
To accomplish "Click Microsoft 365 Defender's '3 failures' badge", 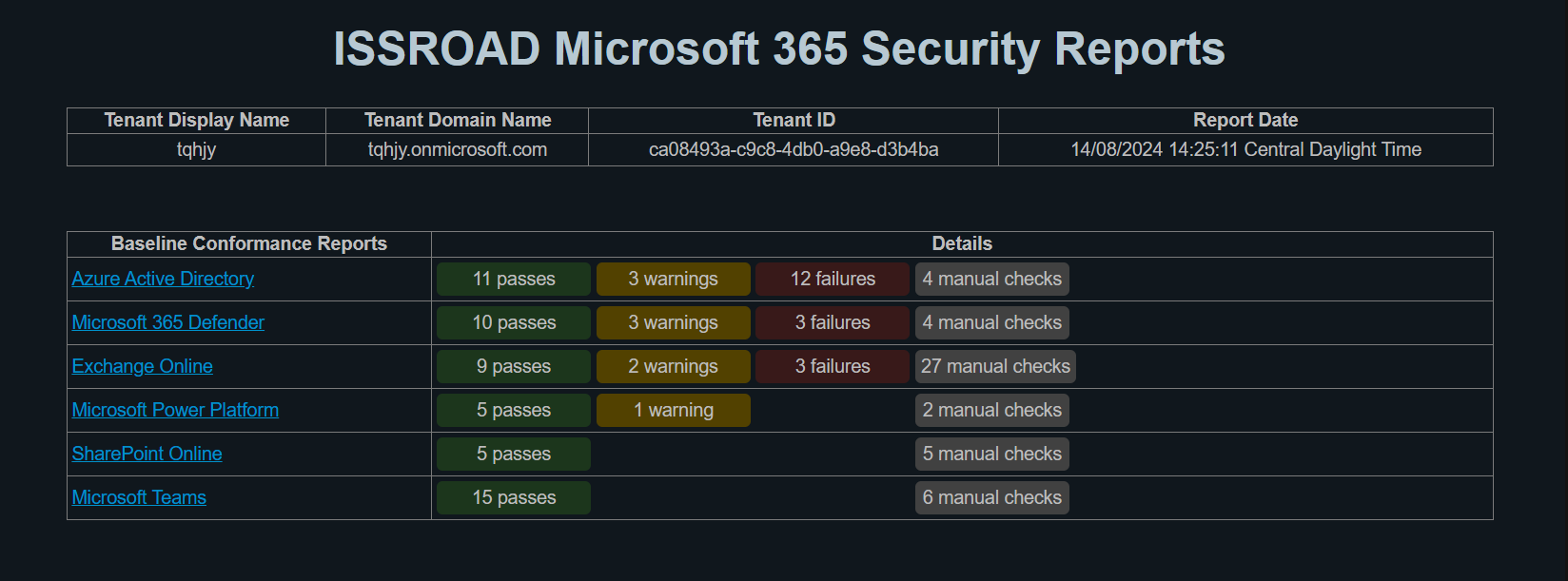I will (x=833, y=322).
